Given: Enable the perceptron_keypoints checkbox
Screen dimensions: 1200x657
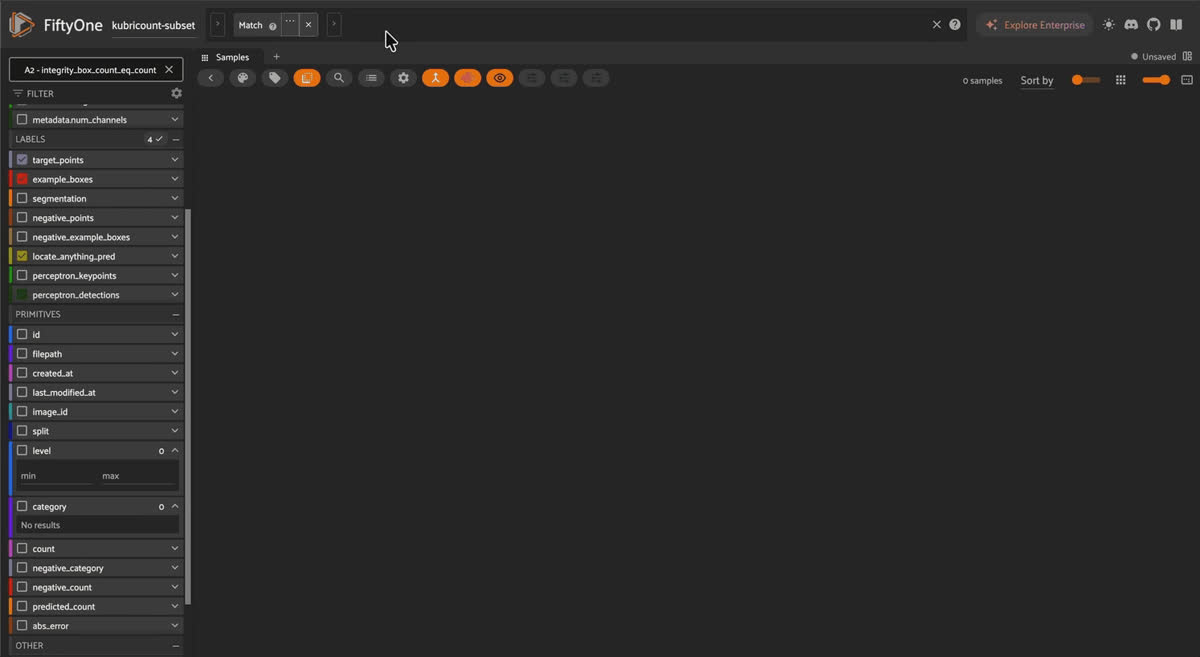Looking at the screenshot, I should pos(22,276).
